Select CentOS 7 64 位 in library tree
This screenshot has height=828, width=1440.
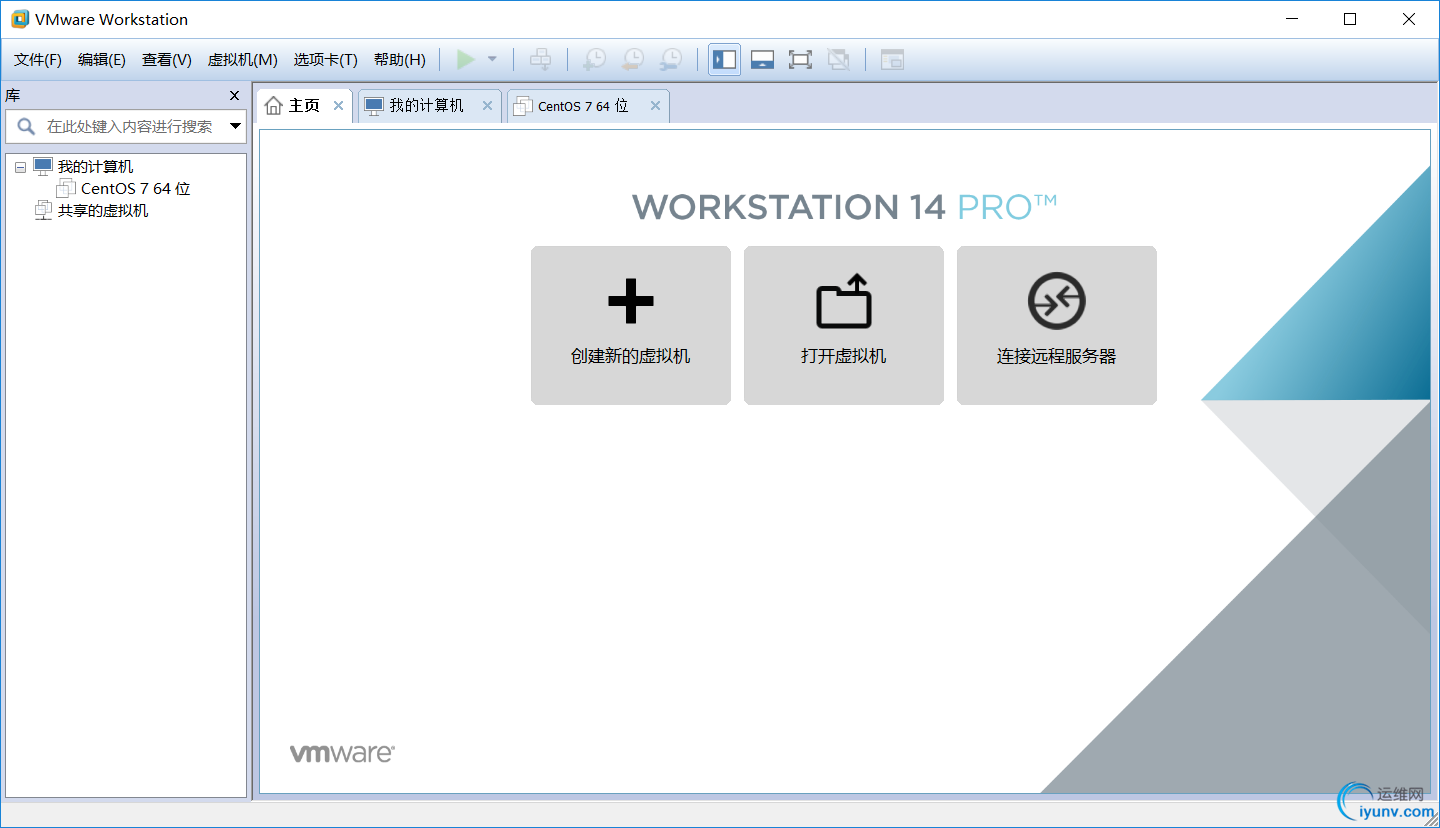pyautogui.click(x=136, y=188)
